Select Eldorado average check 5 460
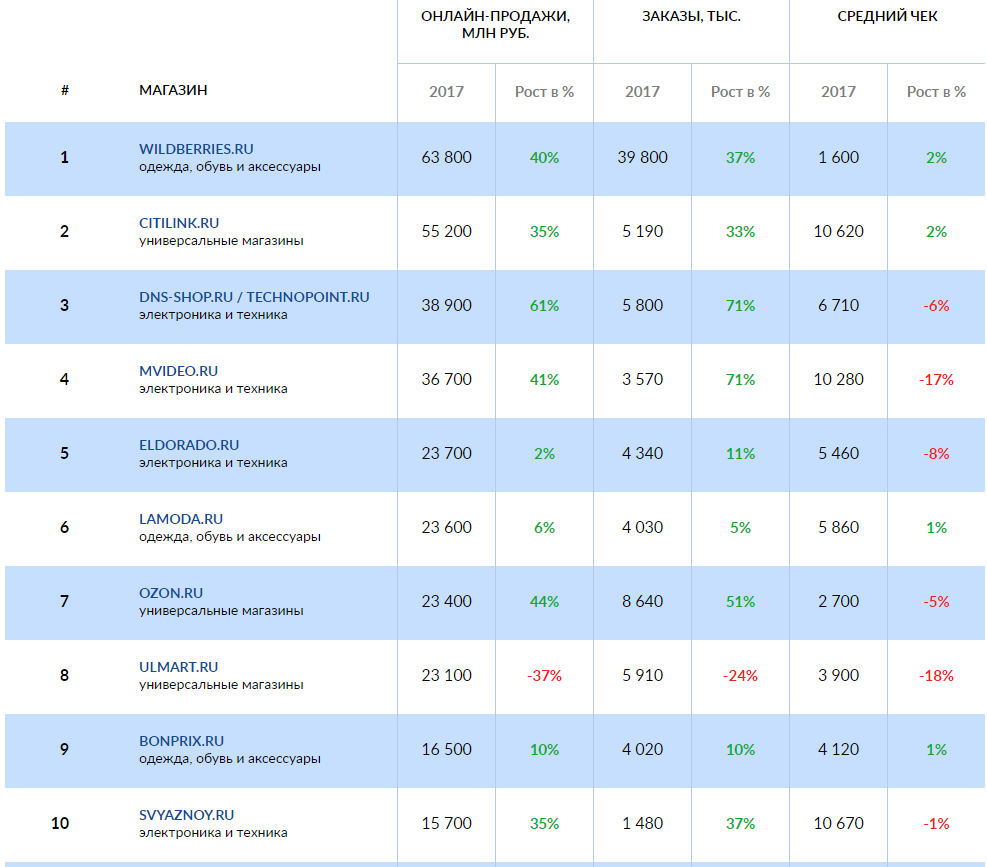The height and width of the screenshot is (867, 987). click(x=838, y=453)
